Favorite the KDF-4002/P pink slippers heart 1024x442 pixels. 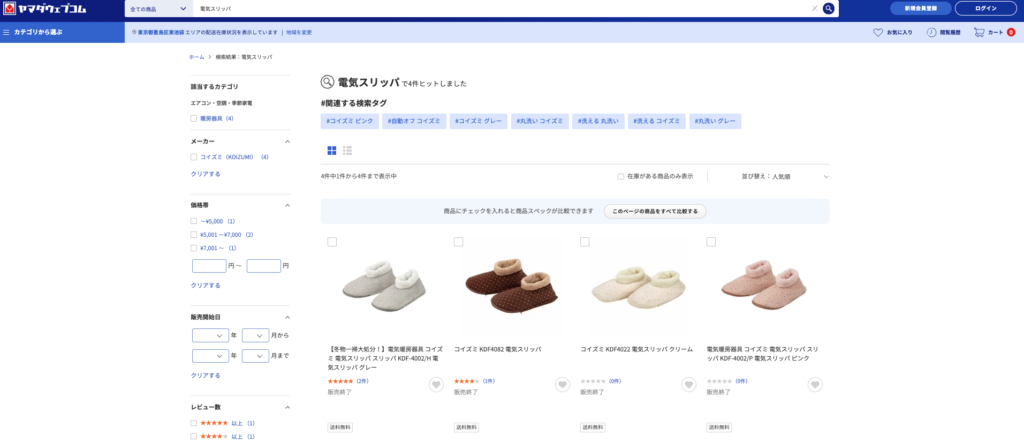(815, 385)
